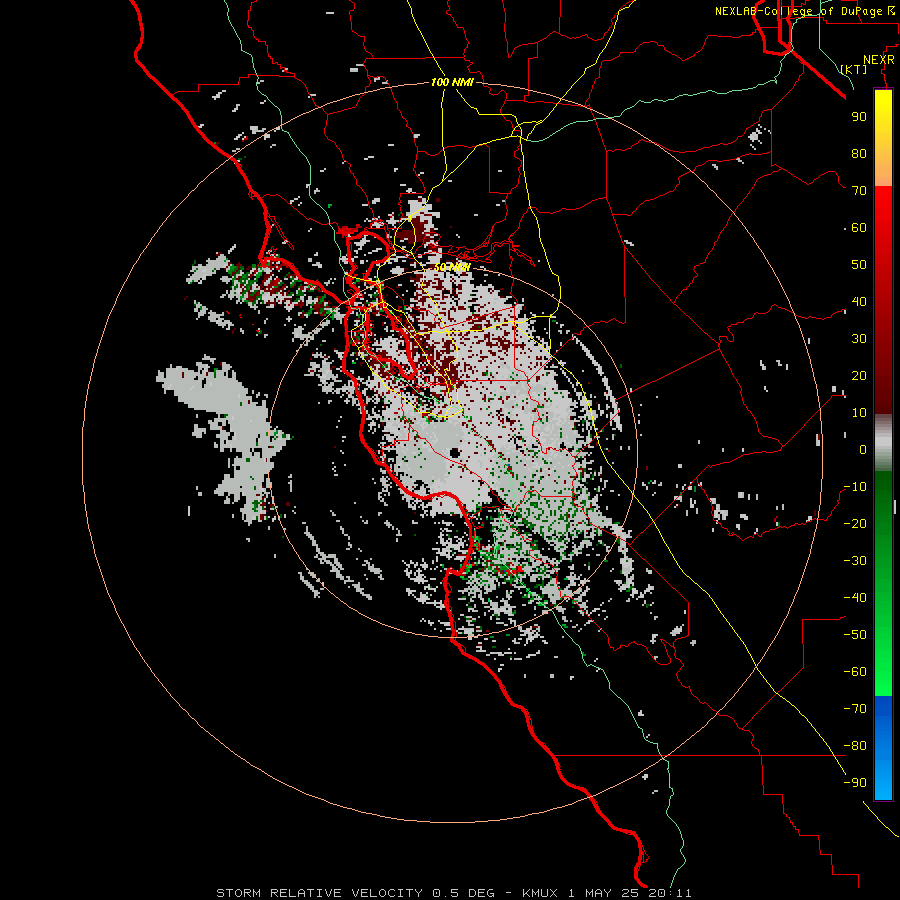Click the -60 value on velocity scale
This screenshot has width=900, height=900.
(855, 672)
